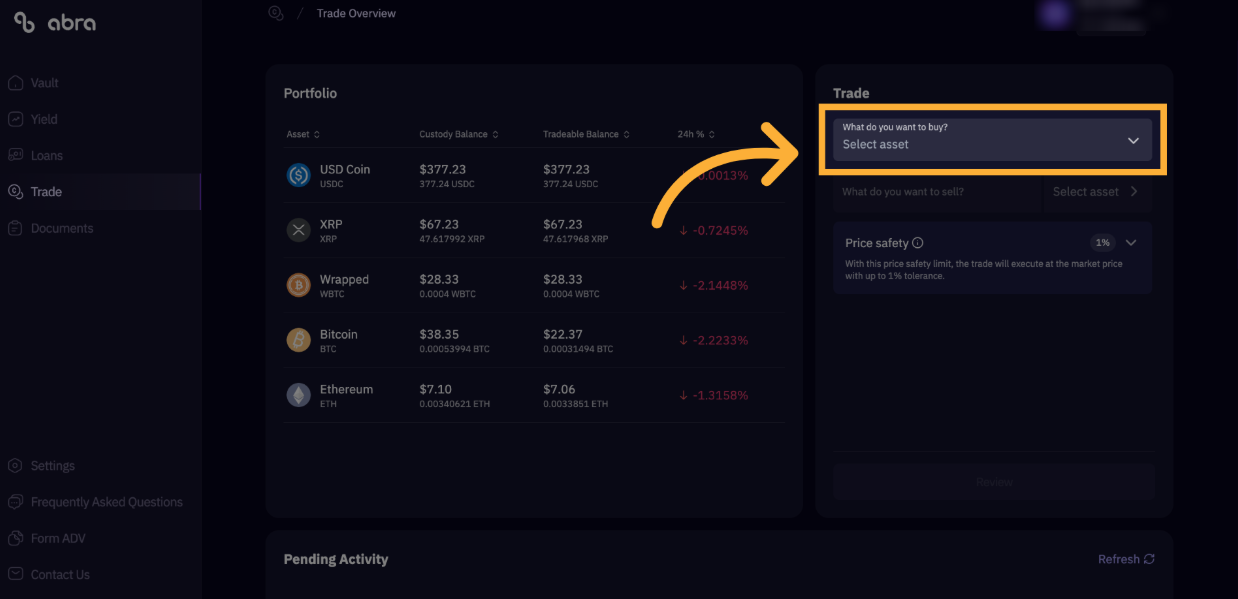
Task: Click Ethereum's $7.06 tradeable balance
Action: 559,389
